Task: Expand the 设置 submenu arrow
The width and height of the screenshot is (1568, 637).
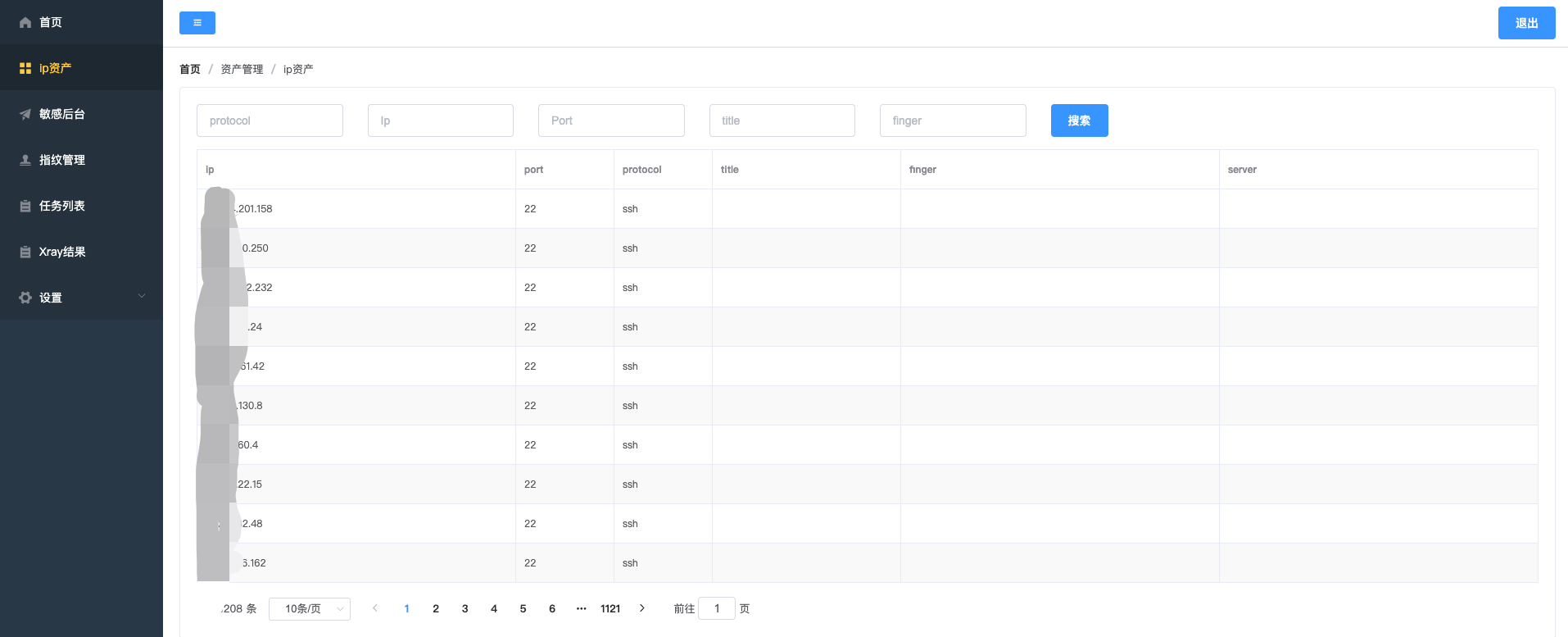Action: (142, 296)
